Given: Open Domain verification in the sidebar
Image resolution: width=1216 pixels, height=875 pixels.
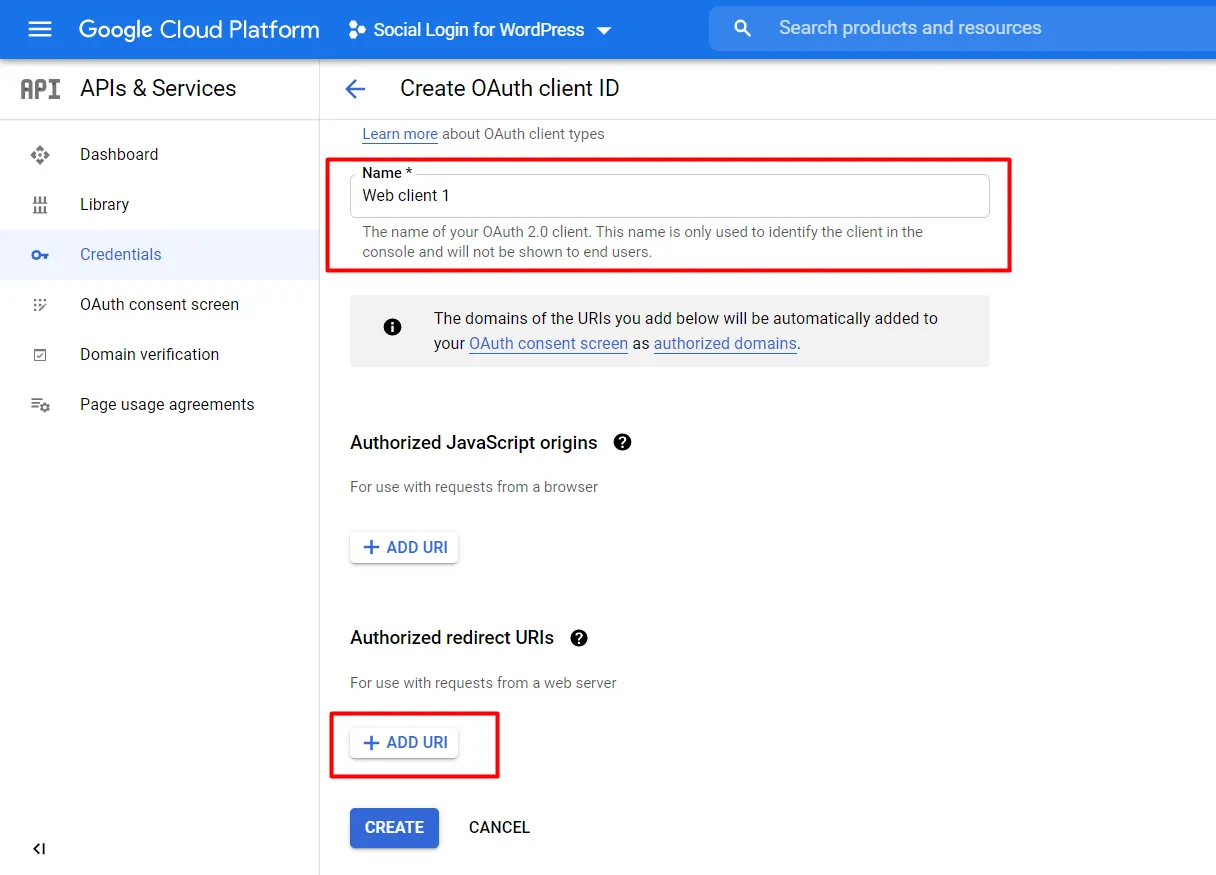Looking at the screenshot, I should (160, 354).
